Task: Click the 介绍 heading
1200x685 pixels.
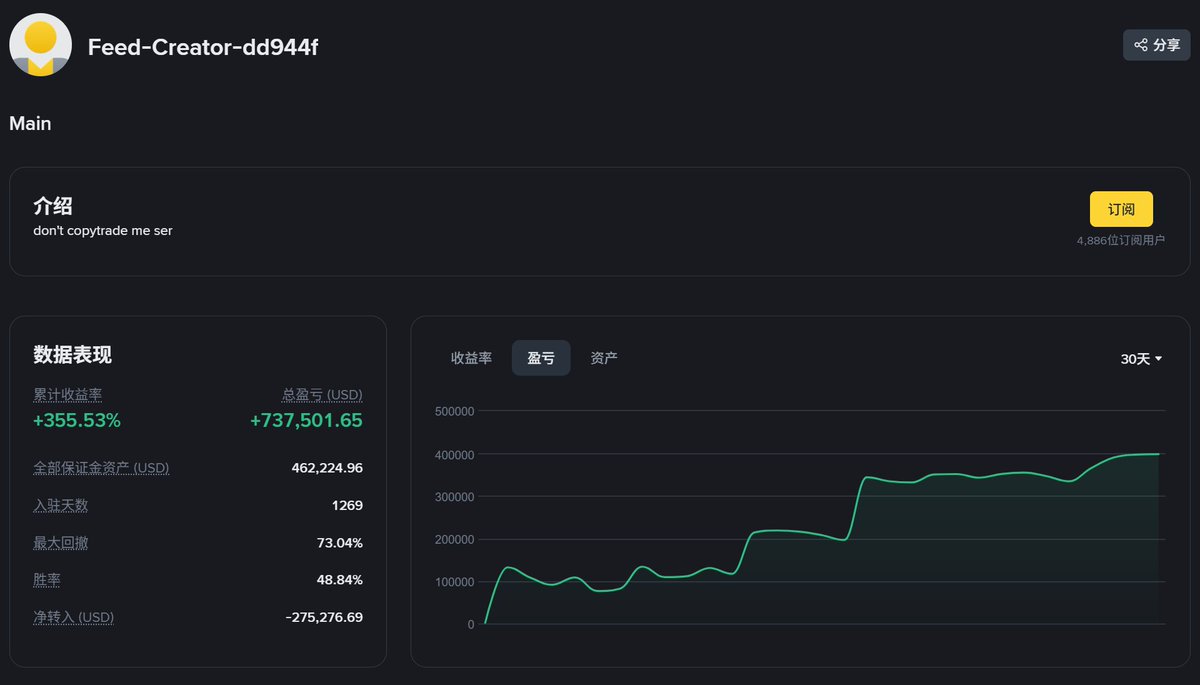Action: [x=53, y=206]
